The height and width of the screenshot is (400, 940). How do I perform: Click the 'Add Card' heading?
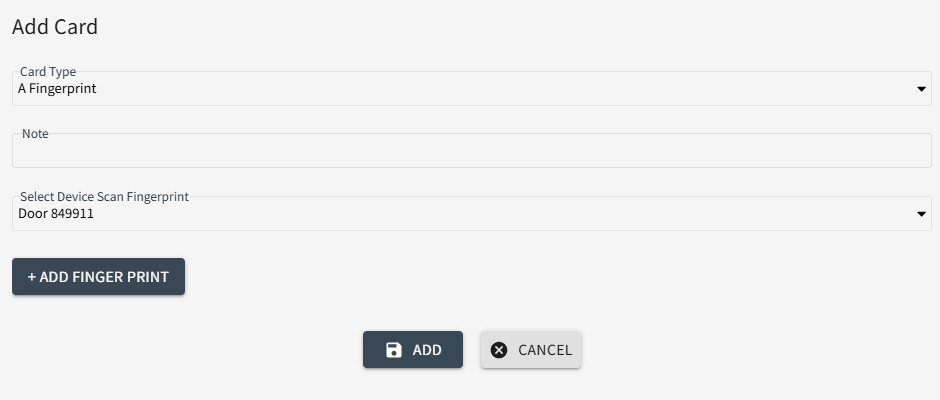(x=55, y=27)
